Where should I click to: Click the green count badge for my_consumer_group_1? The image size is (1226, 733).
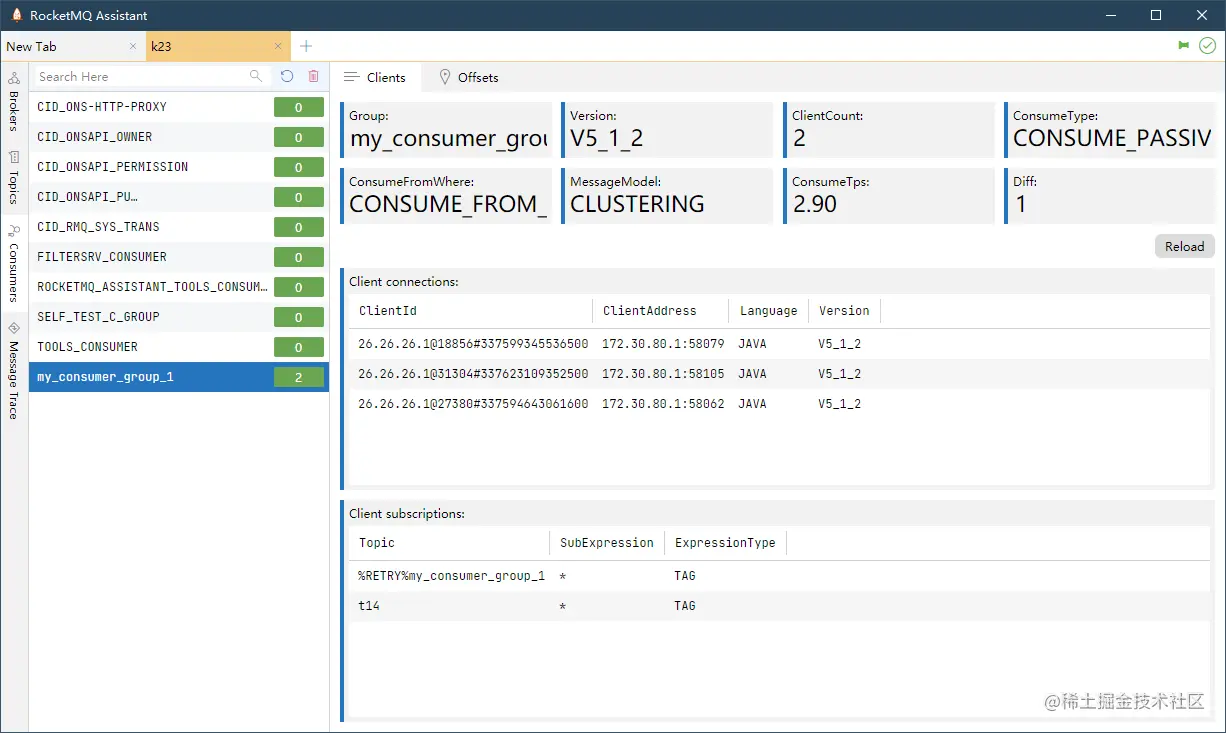coord(299,377)
